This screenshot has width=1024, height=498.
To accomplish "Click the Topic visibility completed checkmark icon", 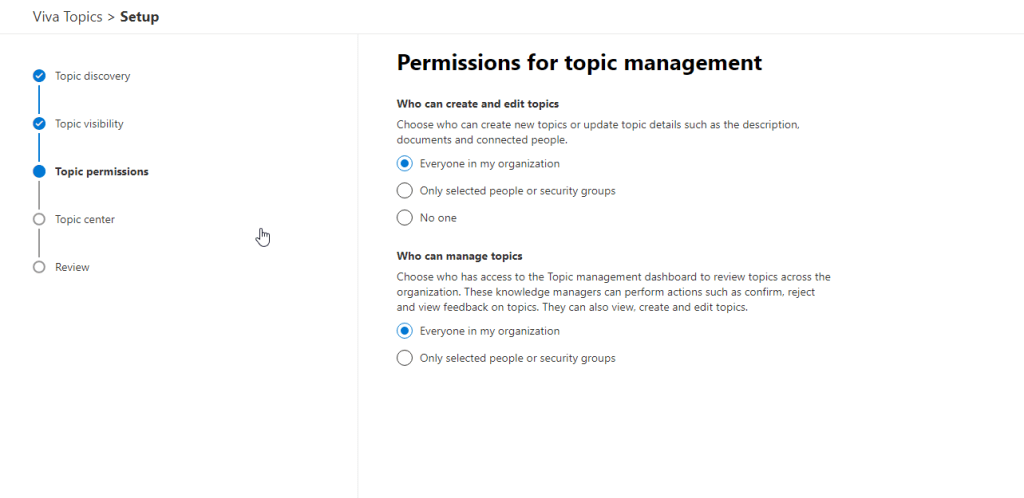I will 39,124.
